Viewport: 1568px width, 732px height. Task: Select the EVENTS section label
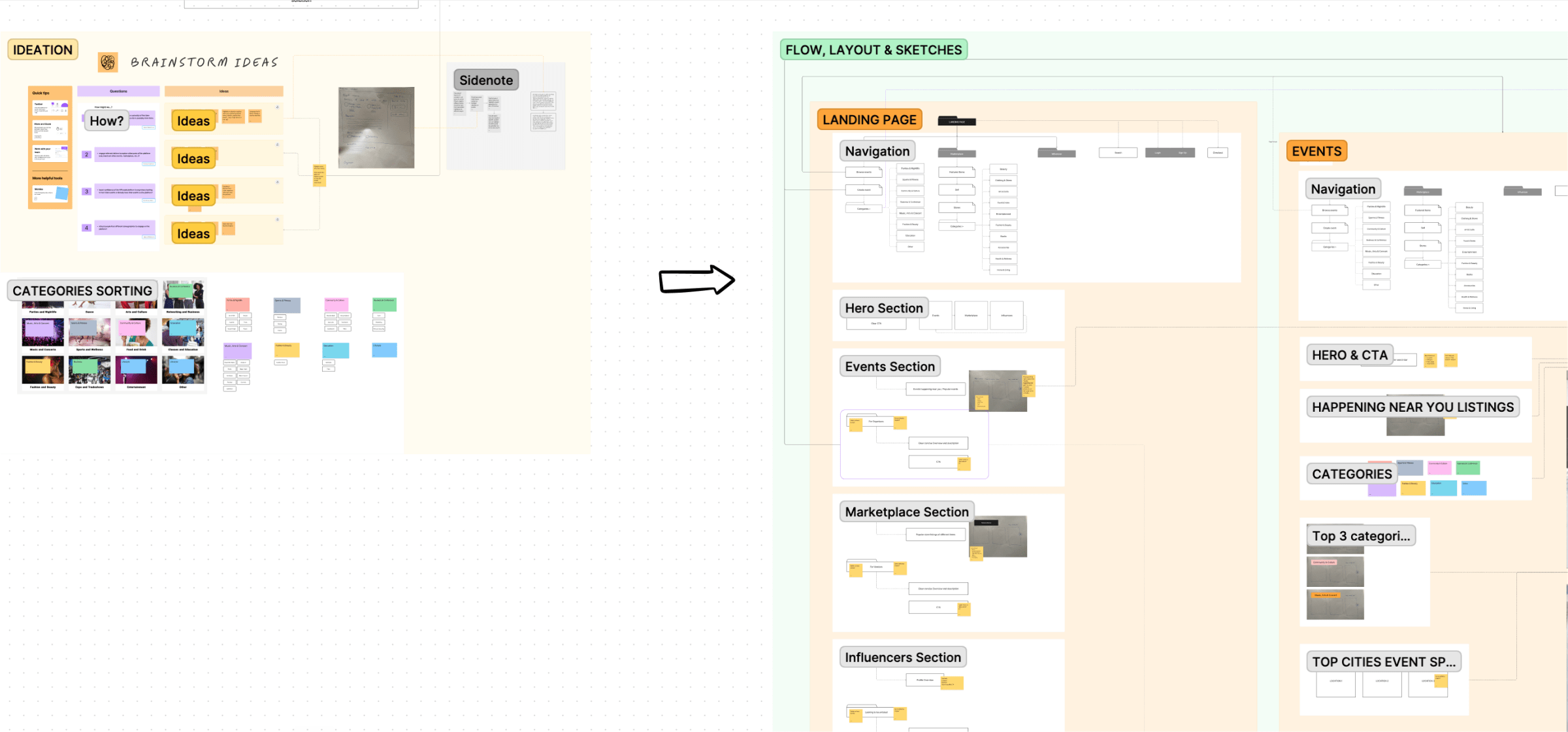click(1316, 151)
